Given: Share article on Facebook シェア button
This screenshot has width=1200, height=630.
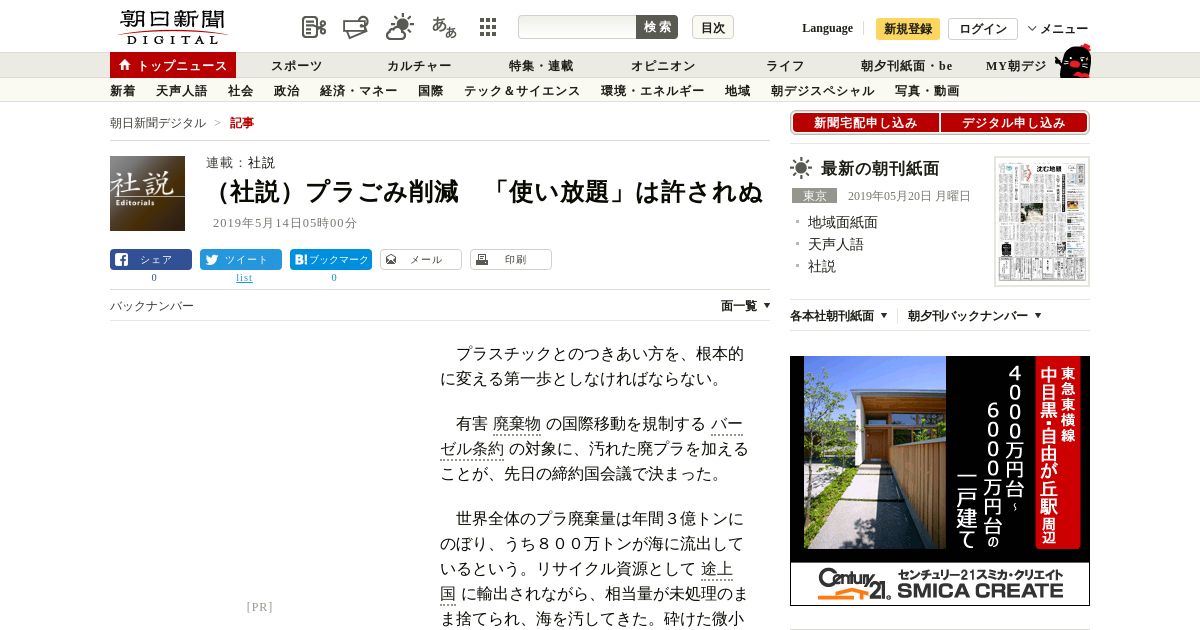Looking at the screenshot, I should tap(151, 260).
